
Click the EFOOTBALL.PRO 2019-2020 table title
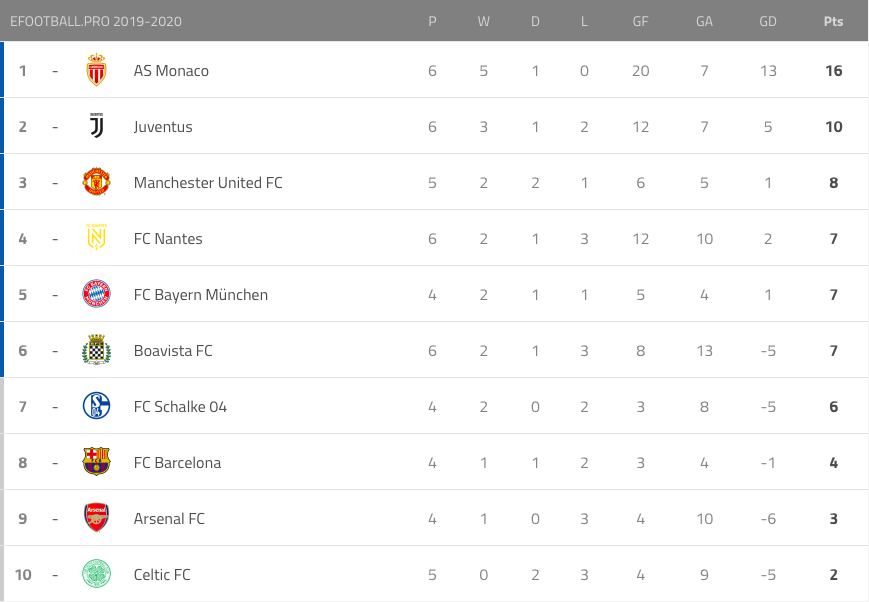tap(96, 21)
